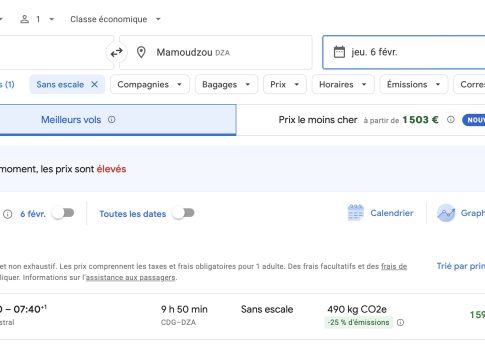485x360 pixels.
Task: Select the Meilleurs vols tab
Action: click(118, 120)
